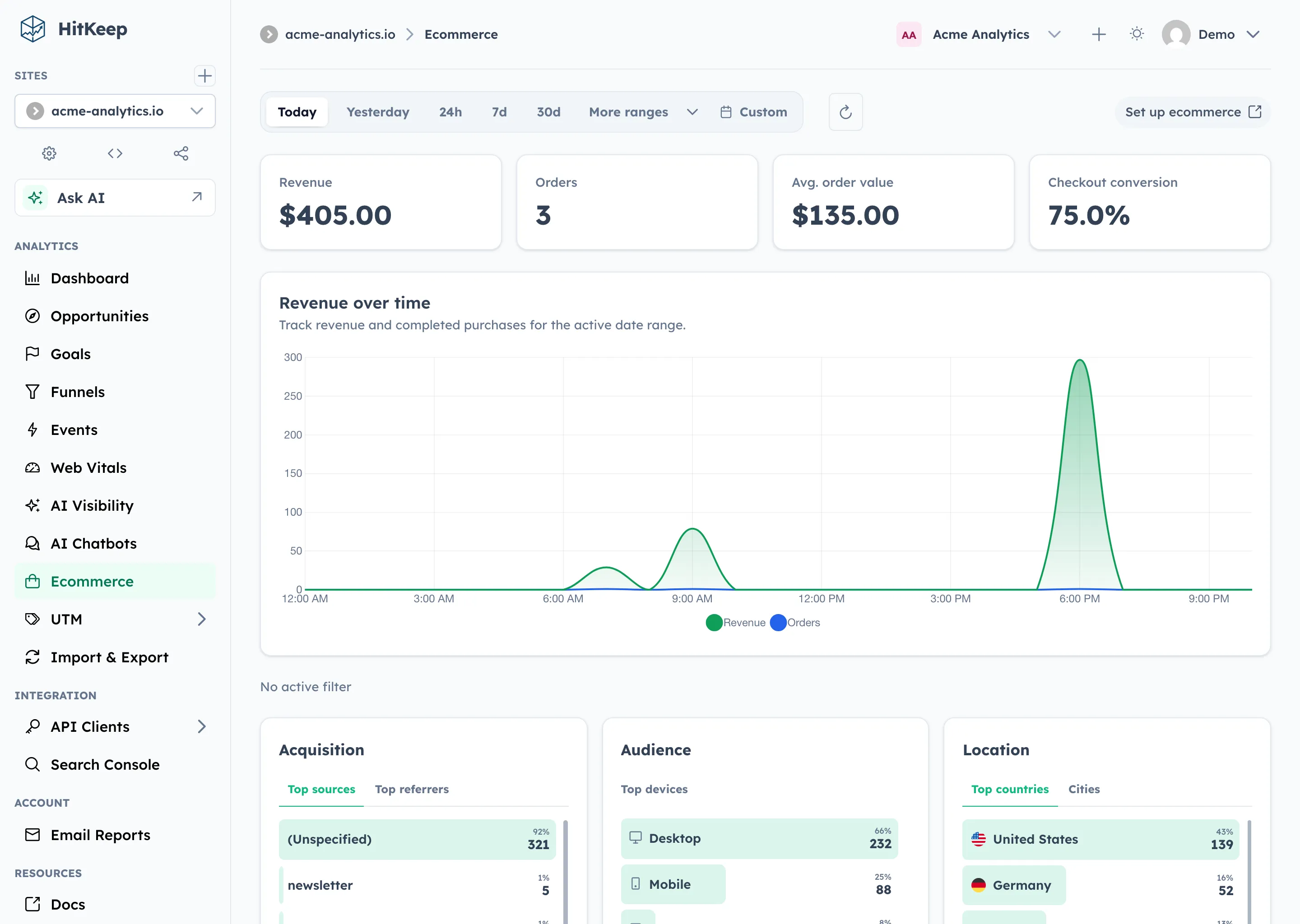Click the HitKeep logo icon

[32, 28]
